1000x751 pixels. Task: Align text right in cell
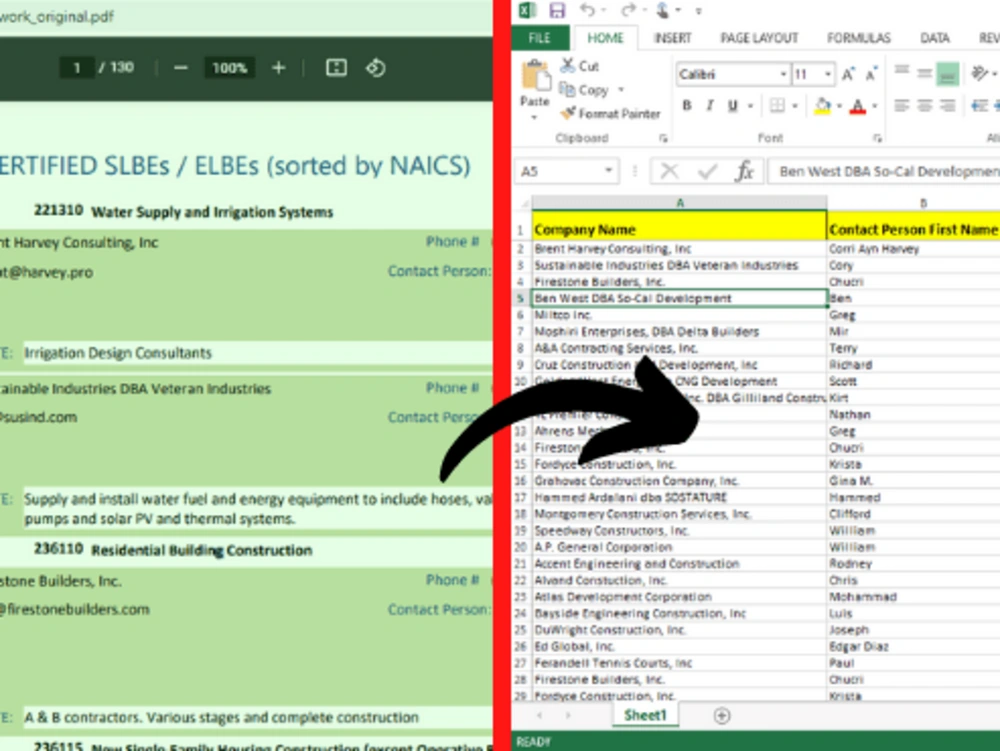tap(948, 106)
